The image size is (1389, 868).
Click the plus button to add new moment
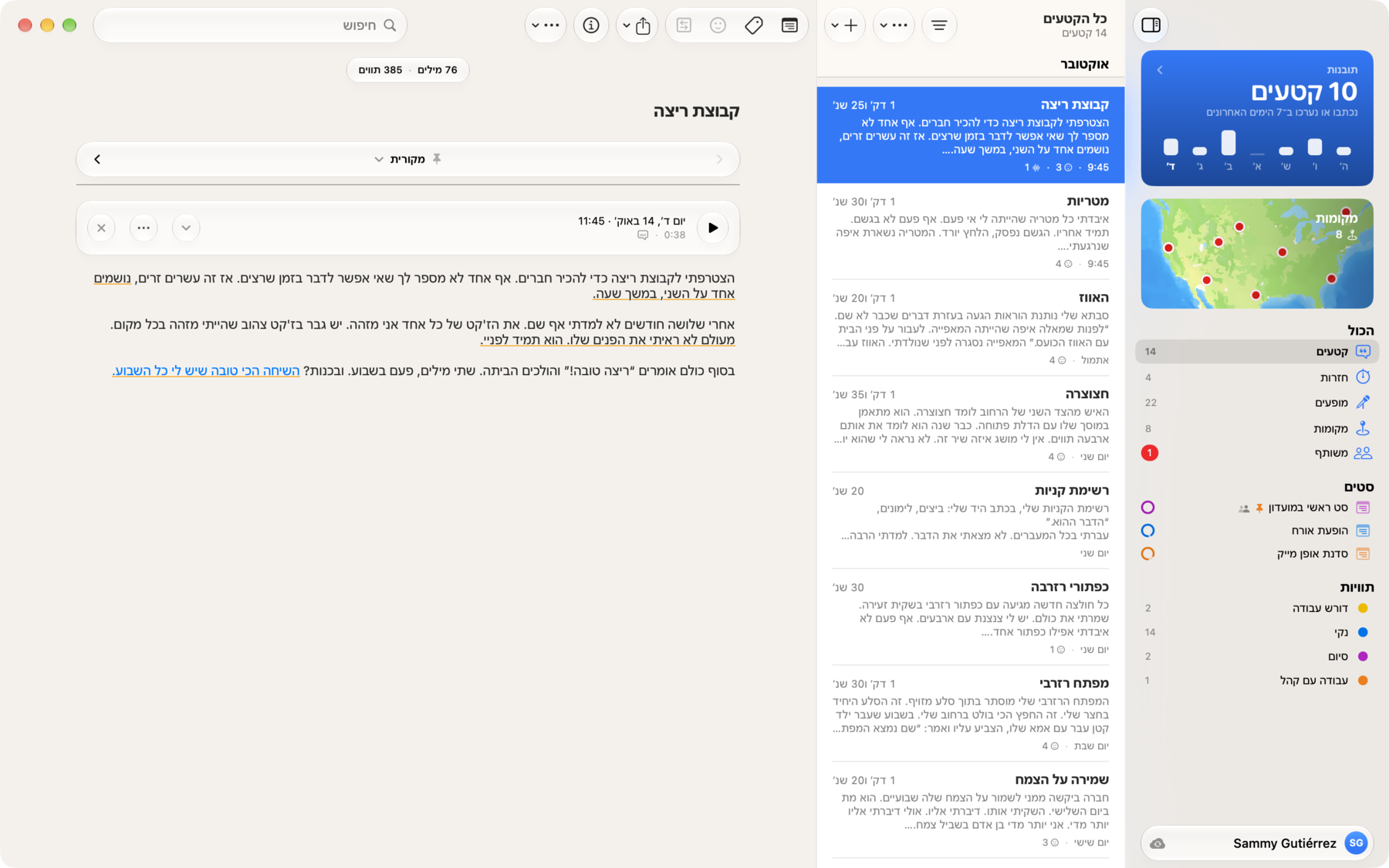[x=851, y=25]
